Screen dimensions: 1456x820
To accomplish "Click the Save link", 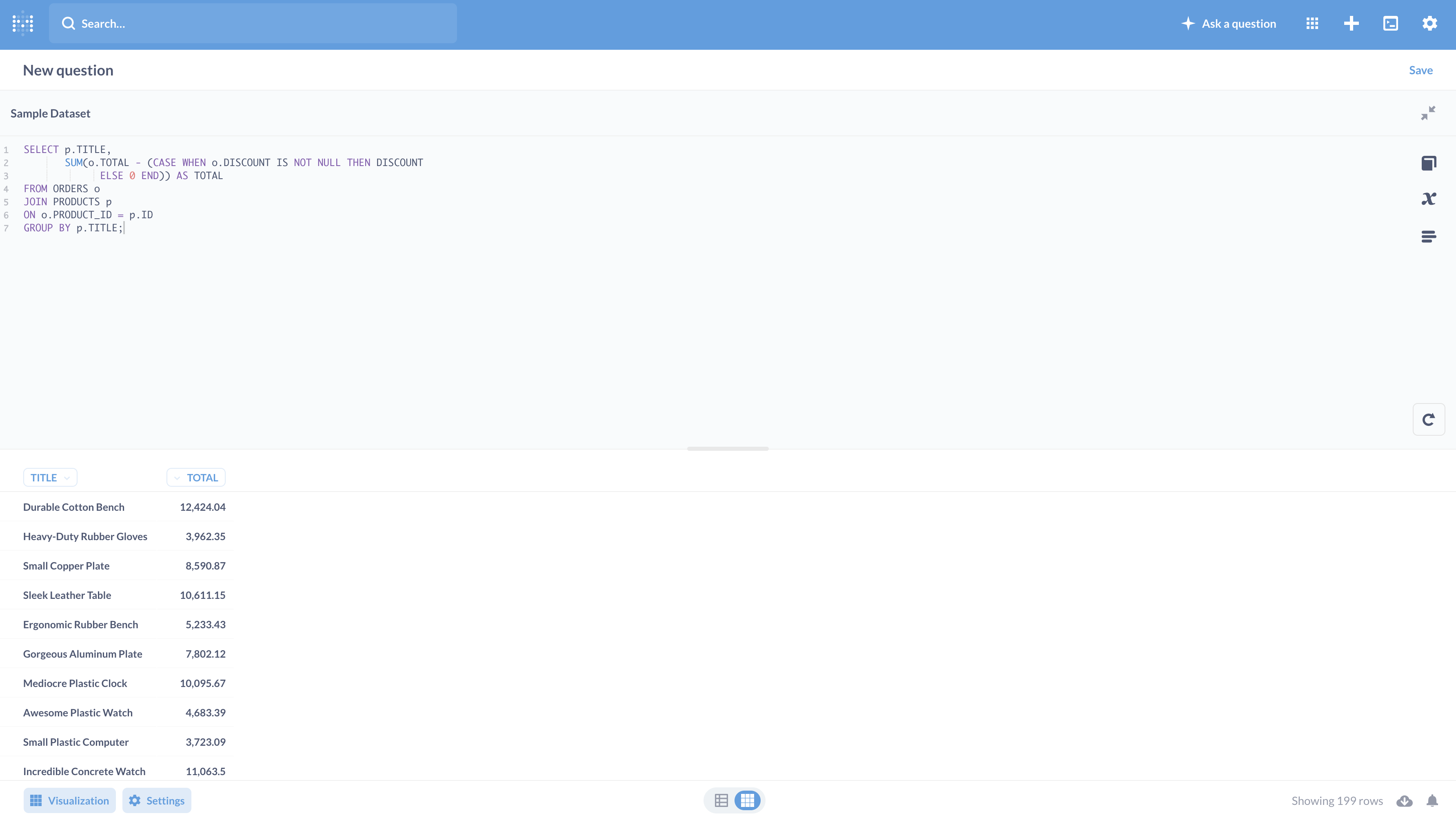I will 1420,70.
